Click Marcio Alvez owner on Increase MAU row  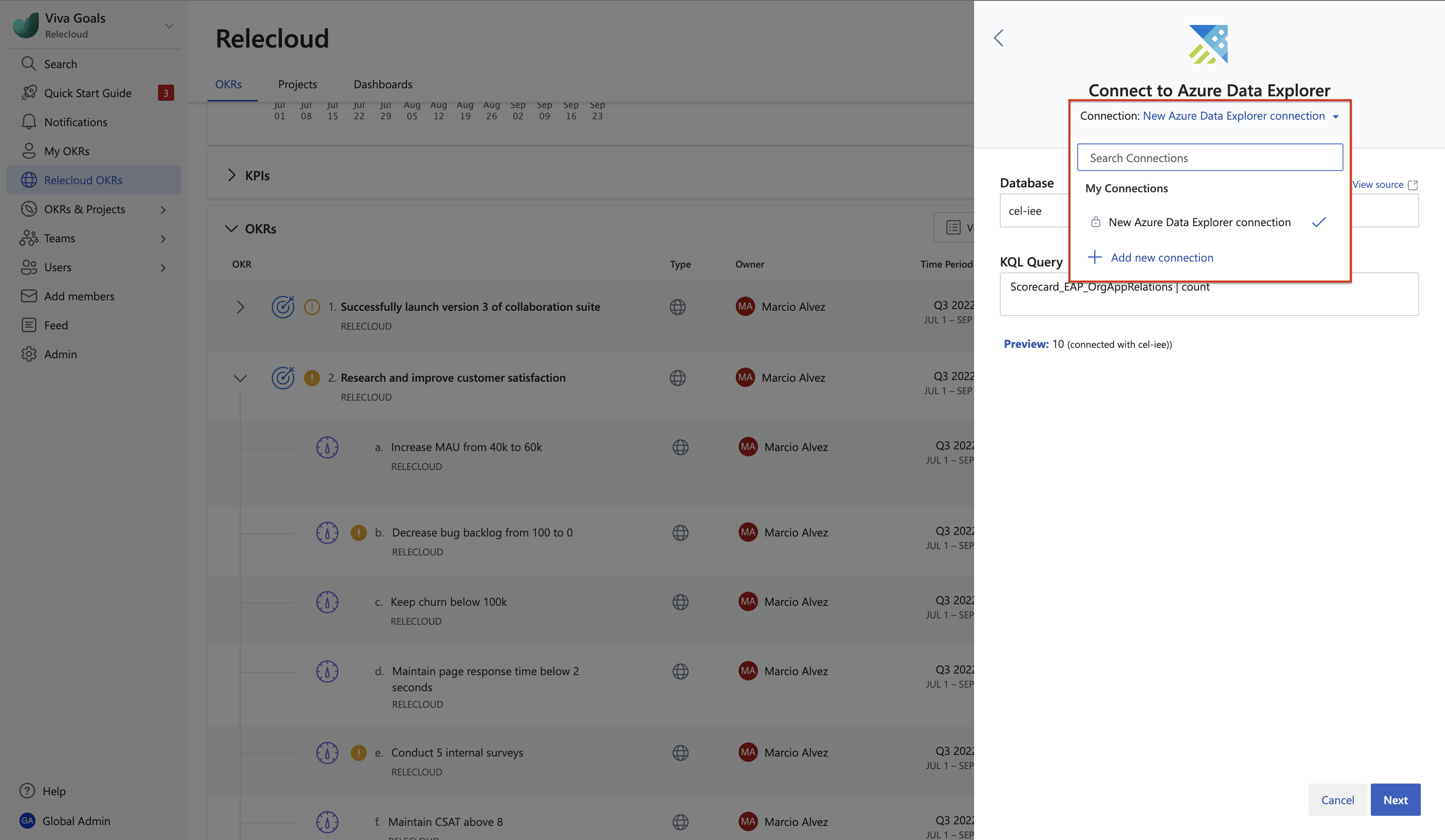[796, 447]
